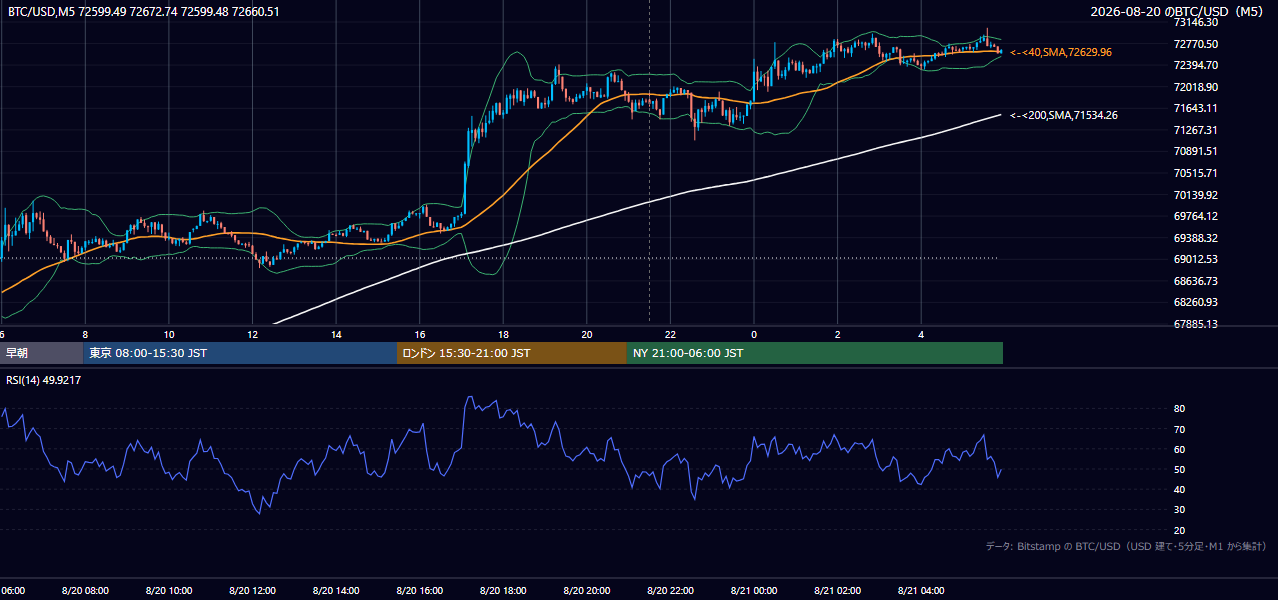Image resolution: width=1278 pixels, height=600 pixels.
Task: Click RSI scale level 30
Action: click(1179, 510)
